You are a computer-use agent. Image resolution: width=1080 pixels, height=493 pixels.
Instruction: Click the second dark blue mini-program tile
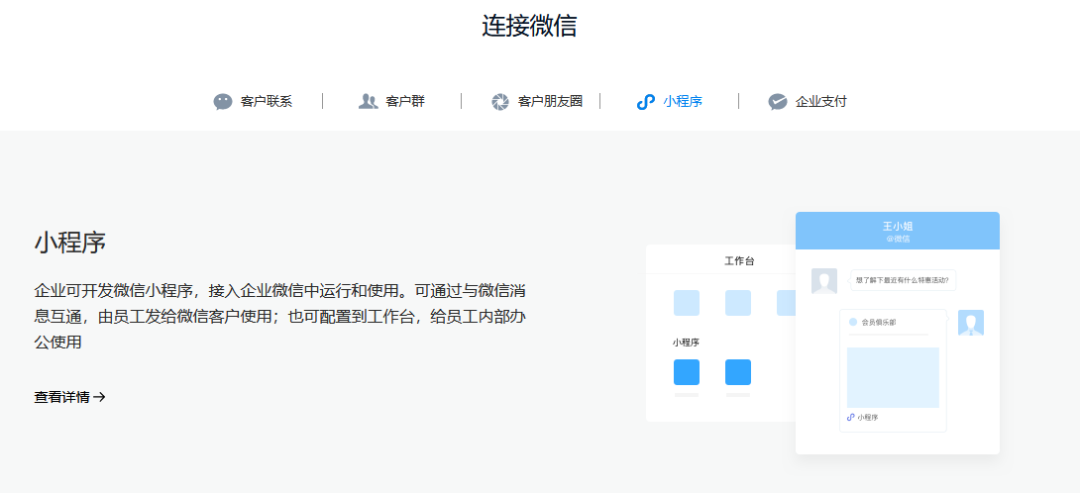pyautogui.click(x=738, y=372)
